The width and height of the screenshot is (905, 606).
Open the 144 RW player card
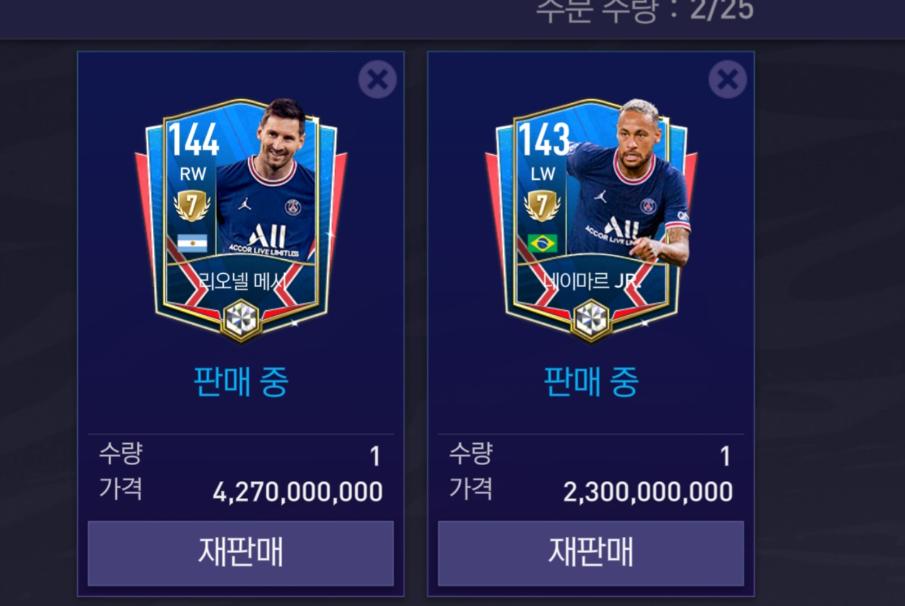[x=241, y=219]
